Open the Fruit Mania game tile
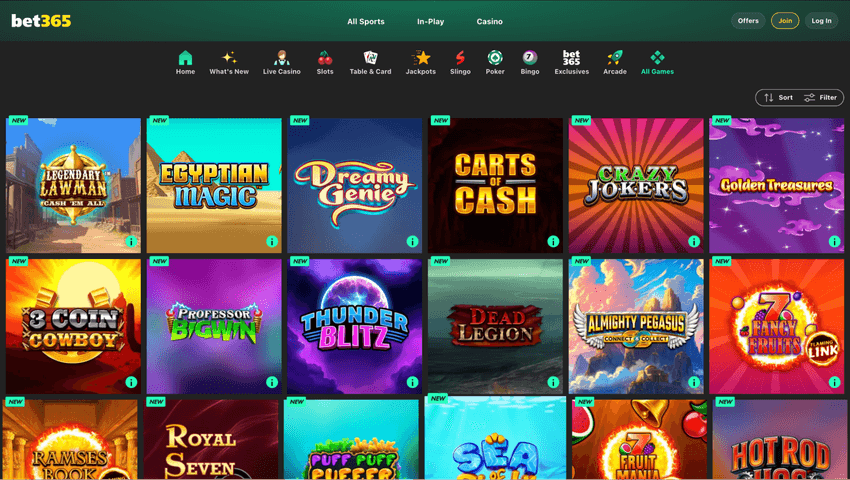 pyautogui.click(x=639, y=439)
